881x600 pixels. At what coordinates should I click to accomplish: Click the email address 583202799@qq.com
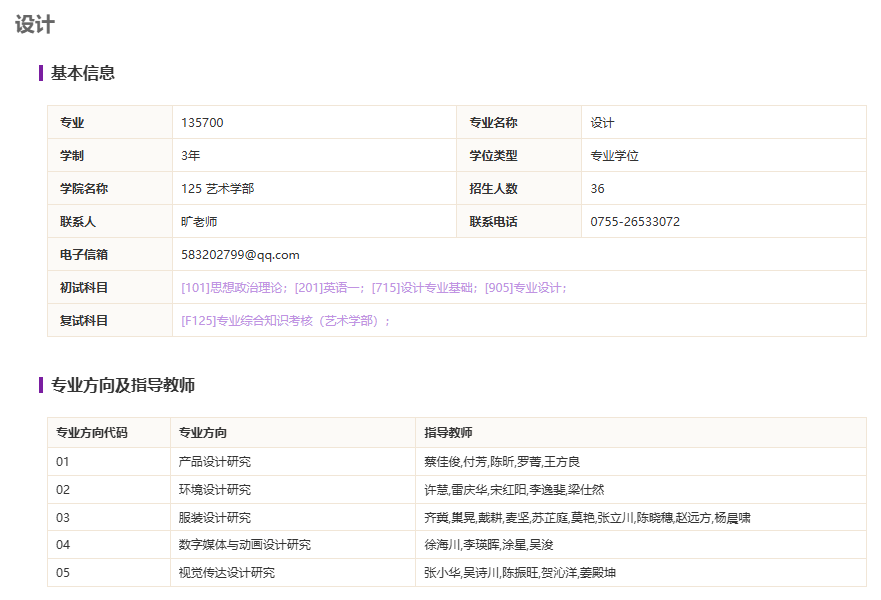(240, 255)
